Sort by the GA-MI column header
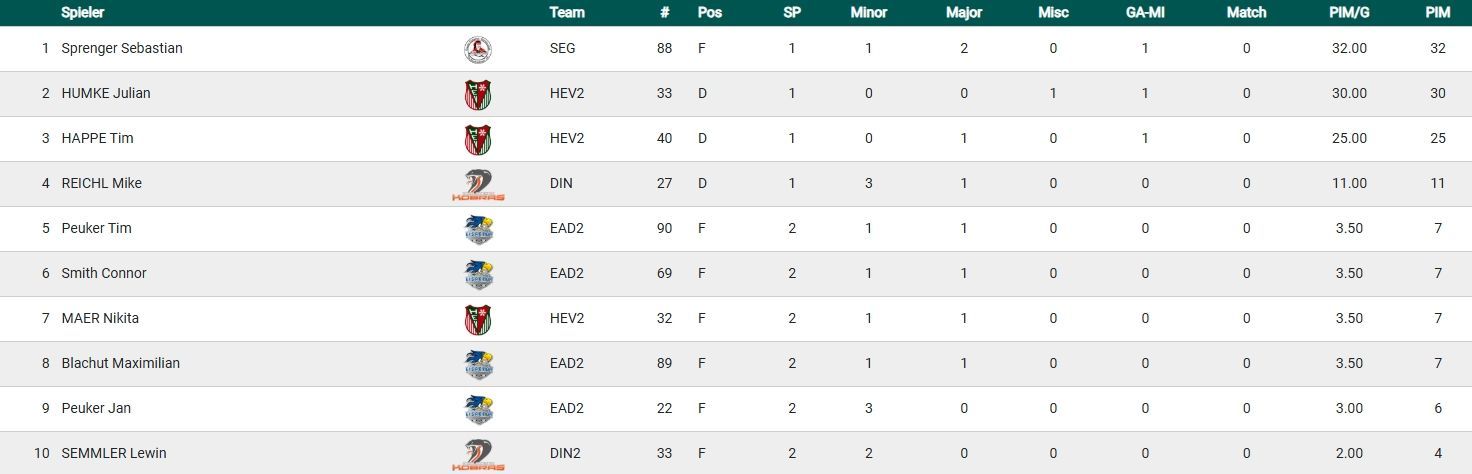 1145,13
